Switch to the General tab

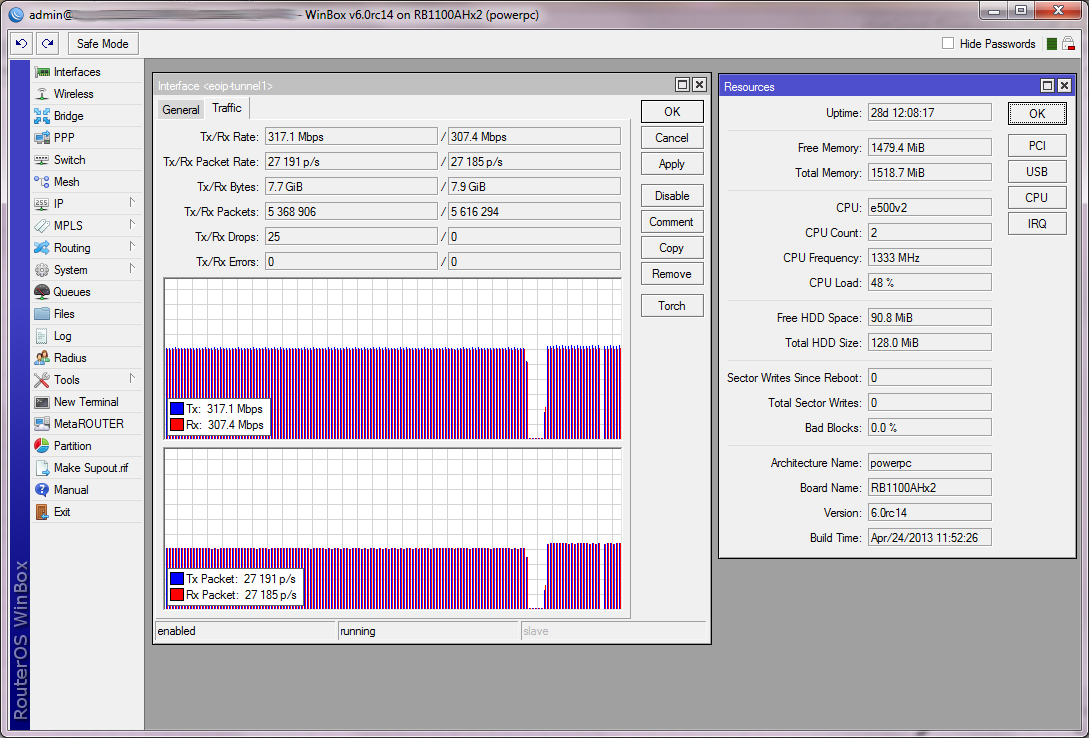pos(181,110)
